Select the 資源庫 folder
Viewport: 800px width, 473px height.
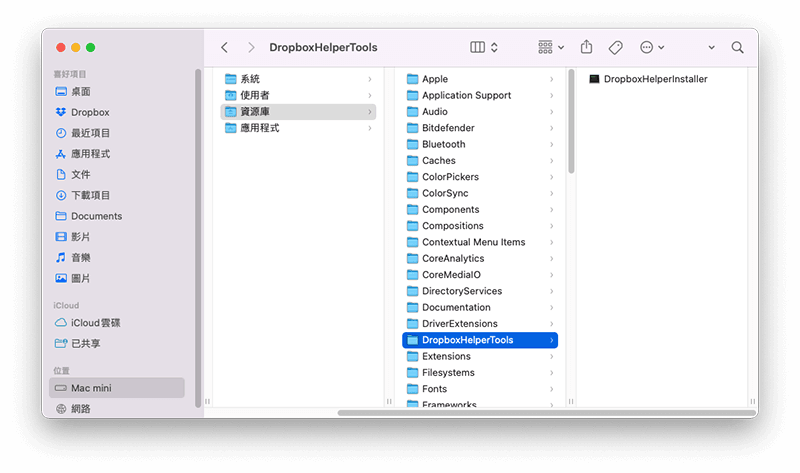pos(298,112)
